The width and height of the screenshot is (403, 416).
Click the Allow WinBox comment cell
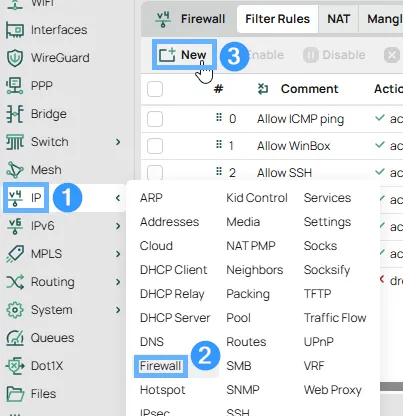293,146
